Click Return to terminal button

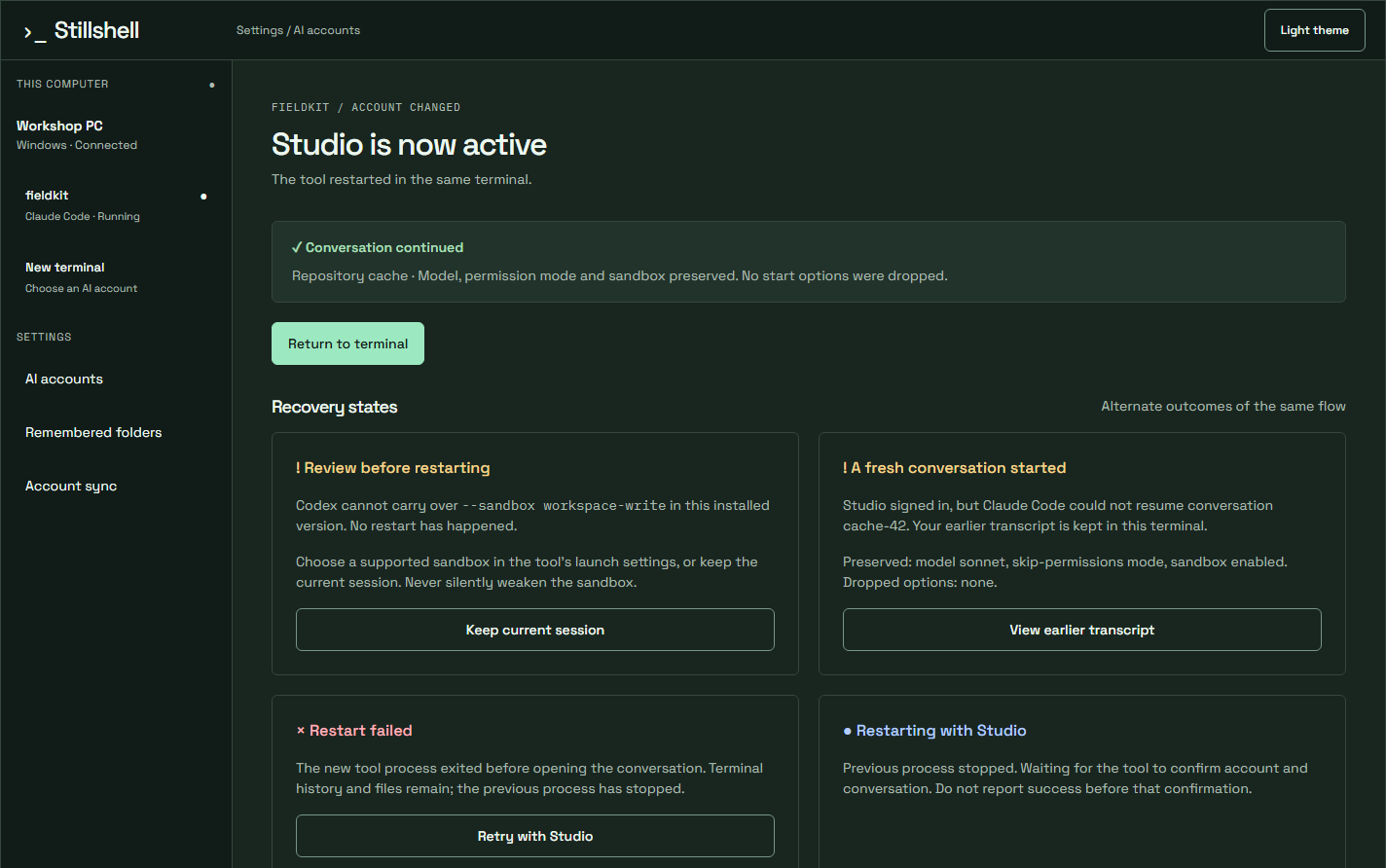point(347,344)
